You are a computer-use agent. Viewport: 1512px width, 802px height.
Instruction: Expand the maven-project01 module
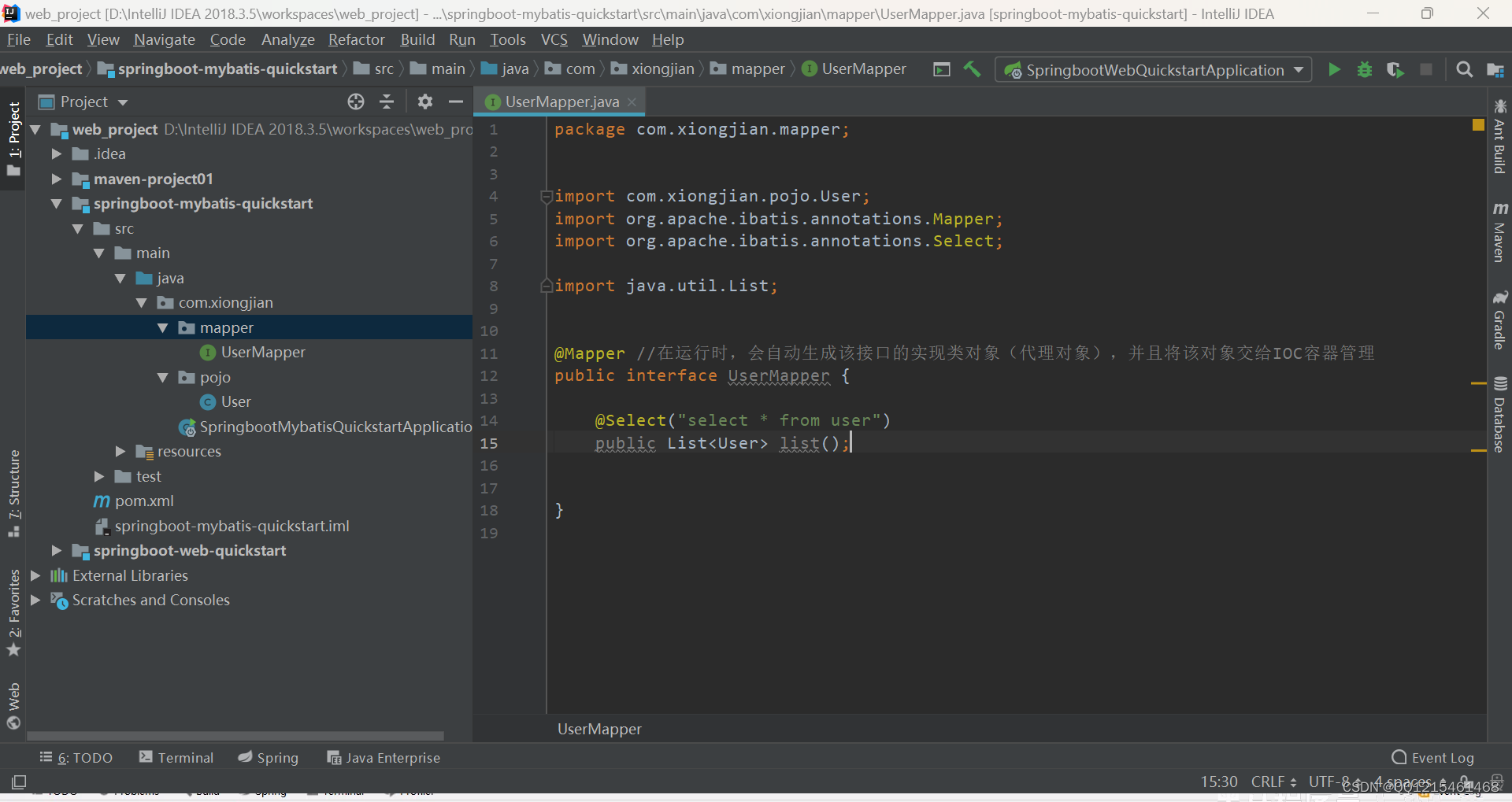57,179
